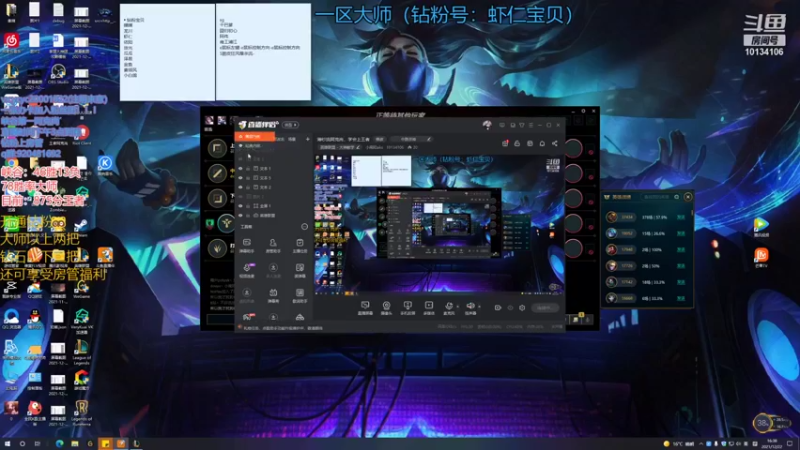Open the quality pill dropdown beside app logo
This screenshot has width=800, height=450.
tap(291, 125)
